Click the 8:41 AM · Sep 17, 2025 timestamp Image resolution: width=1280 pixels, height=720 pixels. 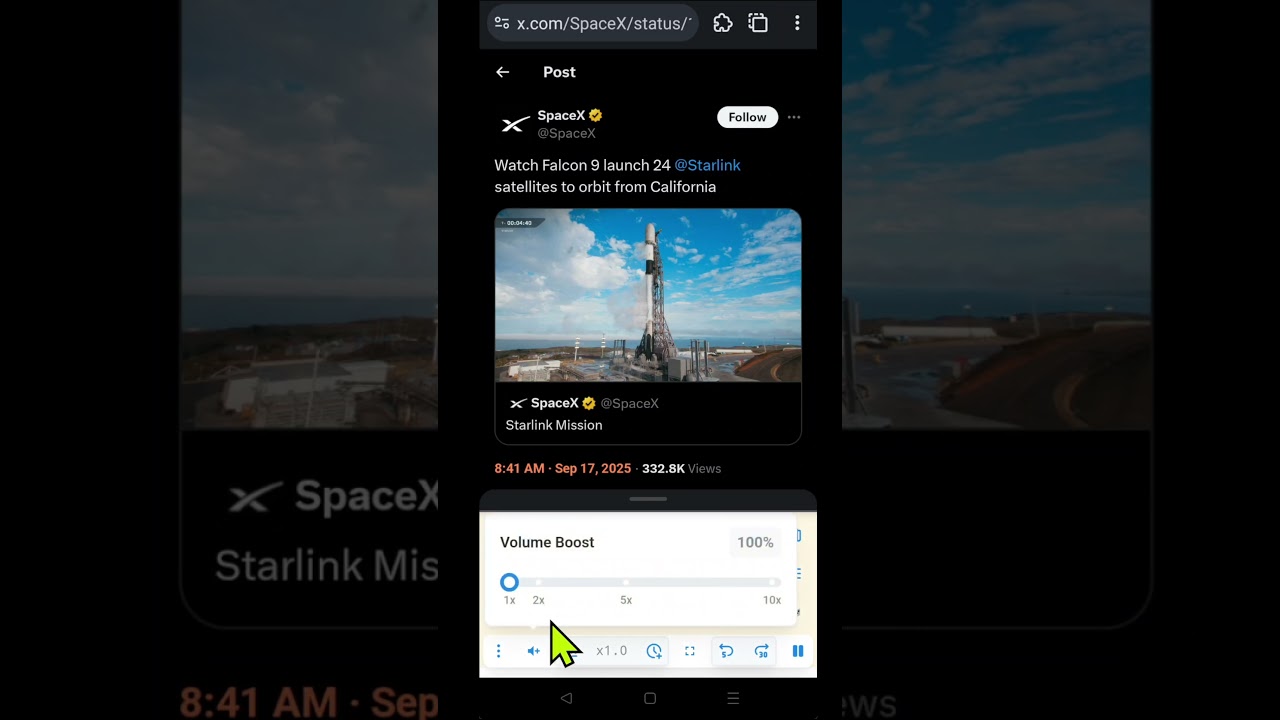tap(563, 468)
